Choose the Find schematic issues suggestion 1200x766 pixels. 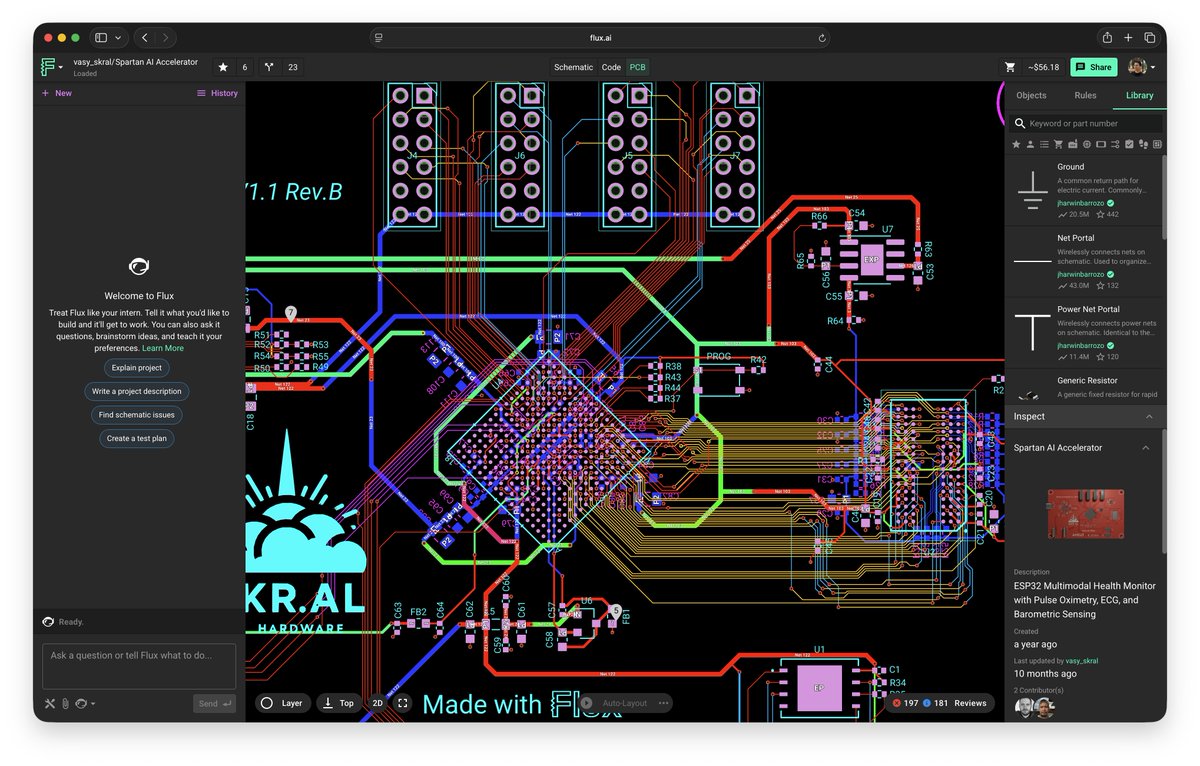[x=137, y=414]
